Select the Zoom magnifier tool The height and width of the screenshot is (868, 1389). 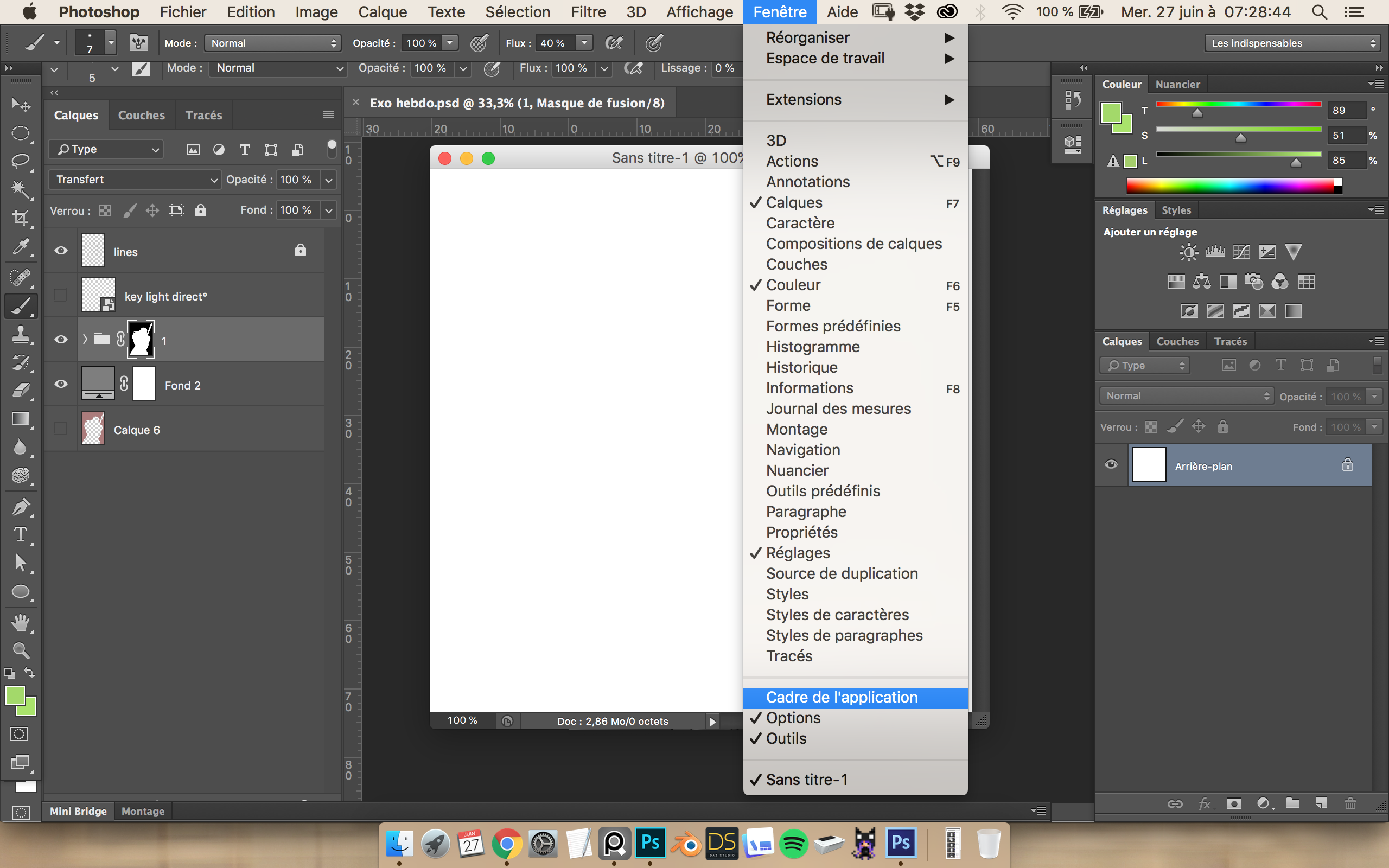20,650
